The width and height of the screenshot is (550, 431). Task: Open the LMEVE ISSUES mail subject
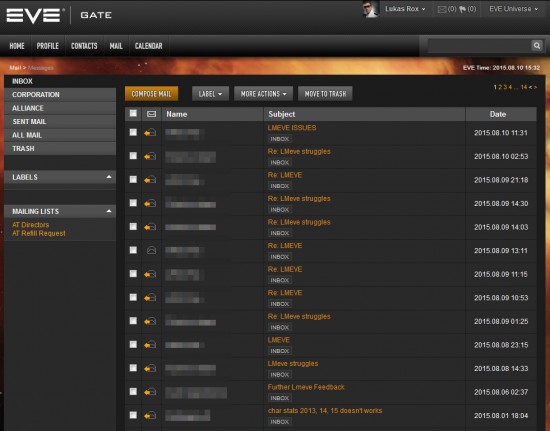tap(292, 128)
